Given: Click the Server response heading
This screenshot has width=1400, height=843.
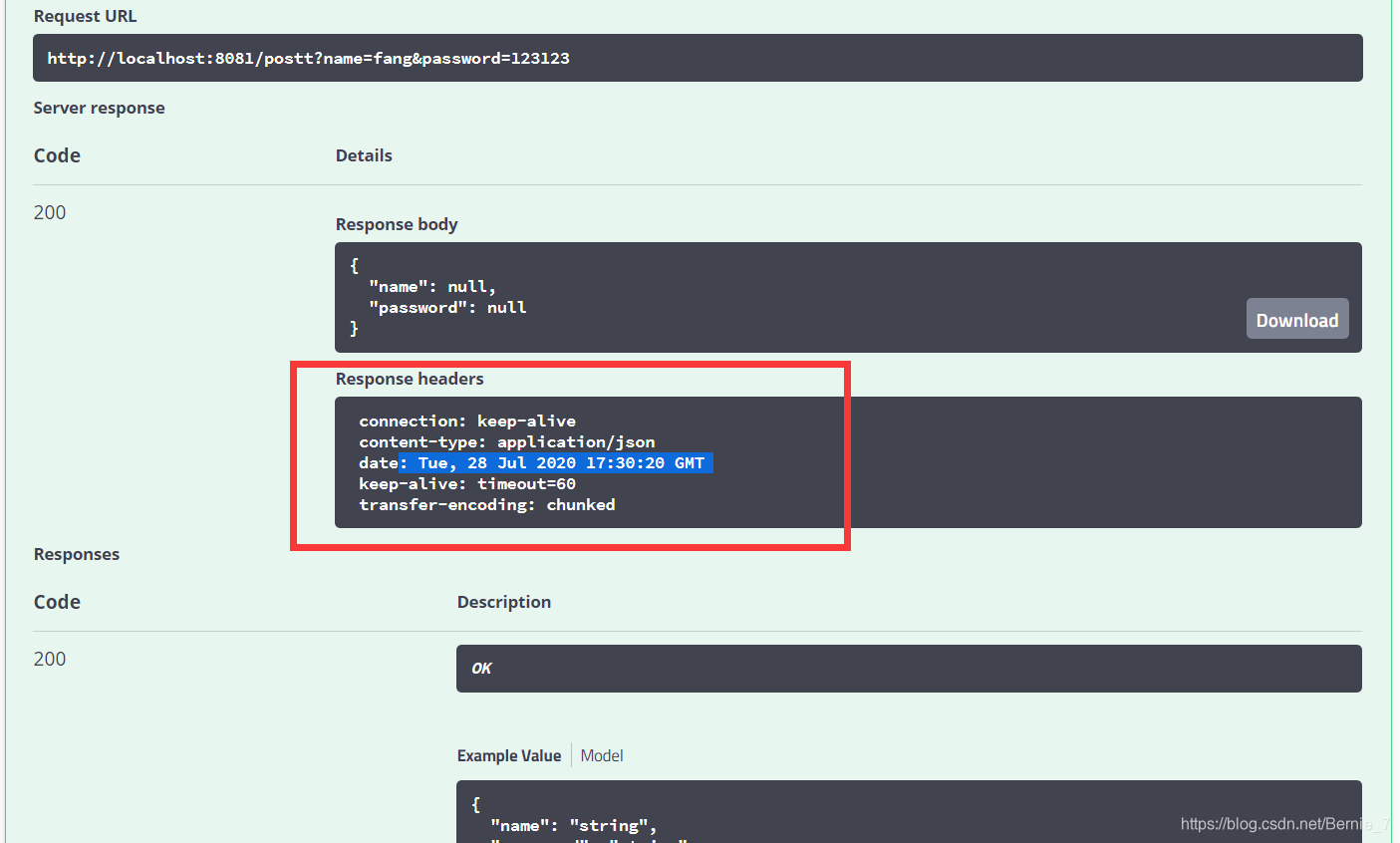Looking at the screenshot, I should (99, 108).
